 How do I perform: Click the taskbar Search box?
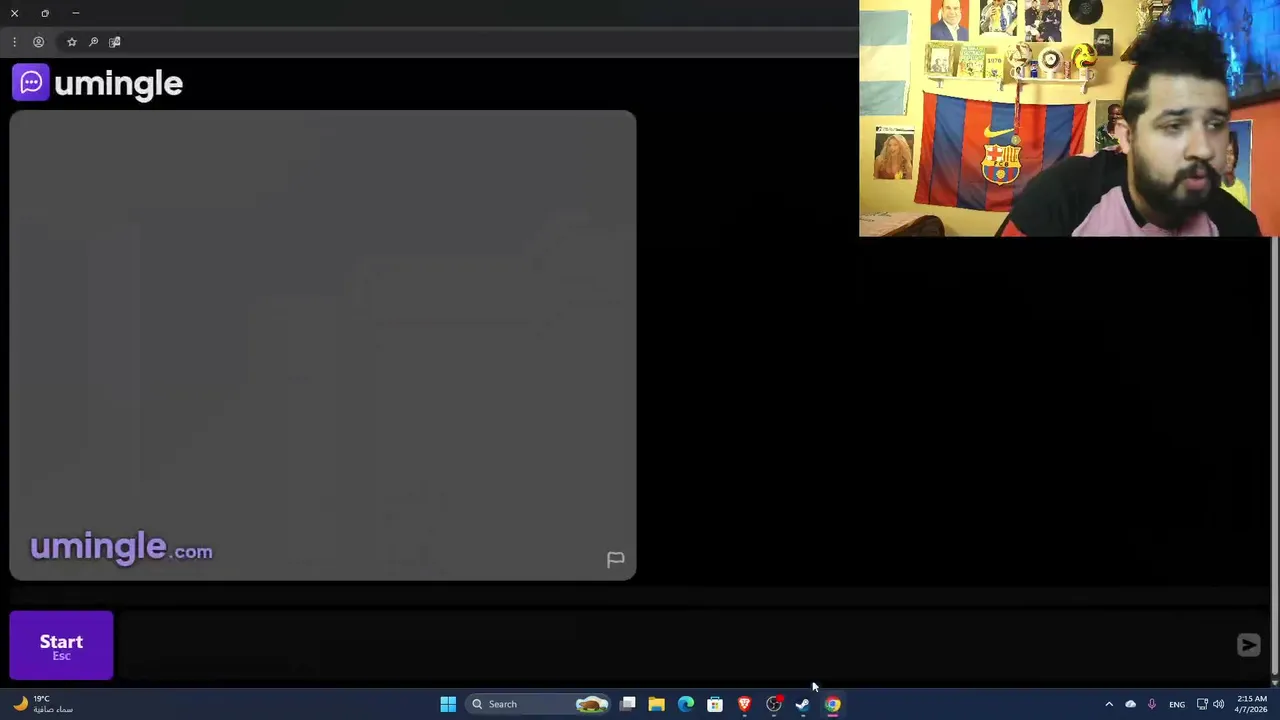[x=538, y=704]
